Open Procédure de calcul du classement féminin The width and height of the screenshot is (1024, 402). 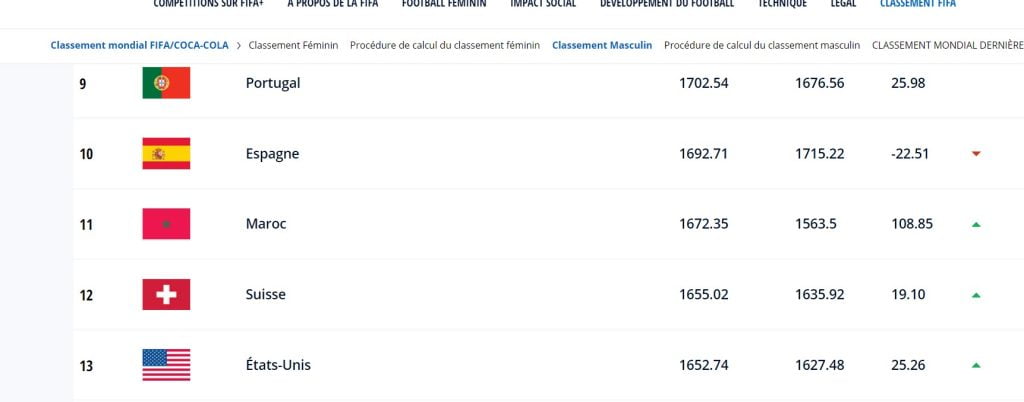tap(445, 45)
